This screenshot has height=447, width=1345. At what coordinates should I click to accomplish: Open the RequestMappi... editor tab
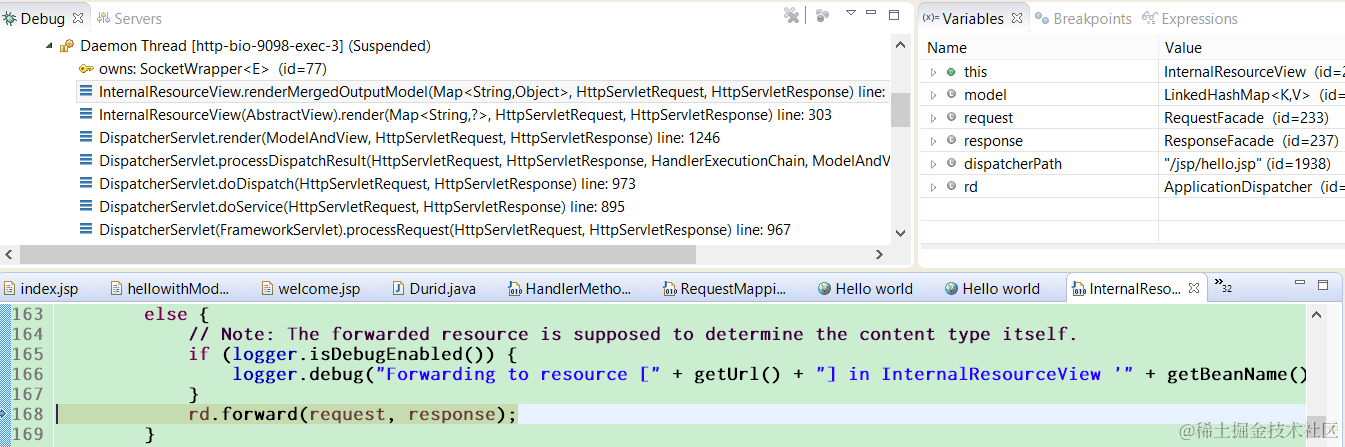[x=726, y=289]
